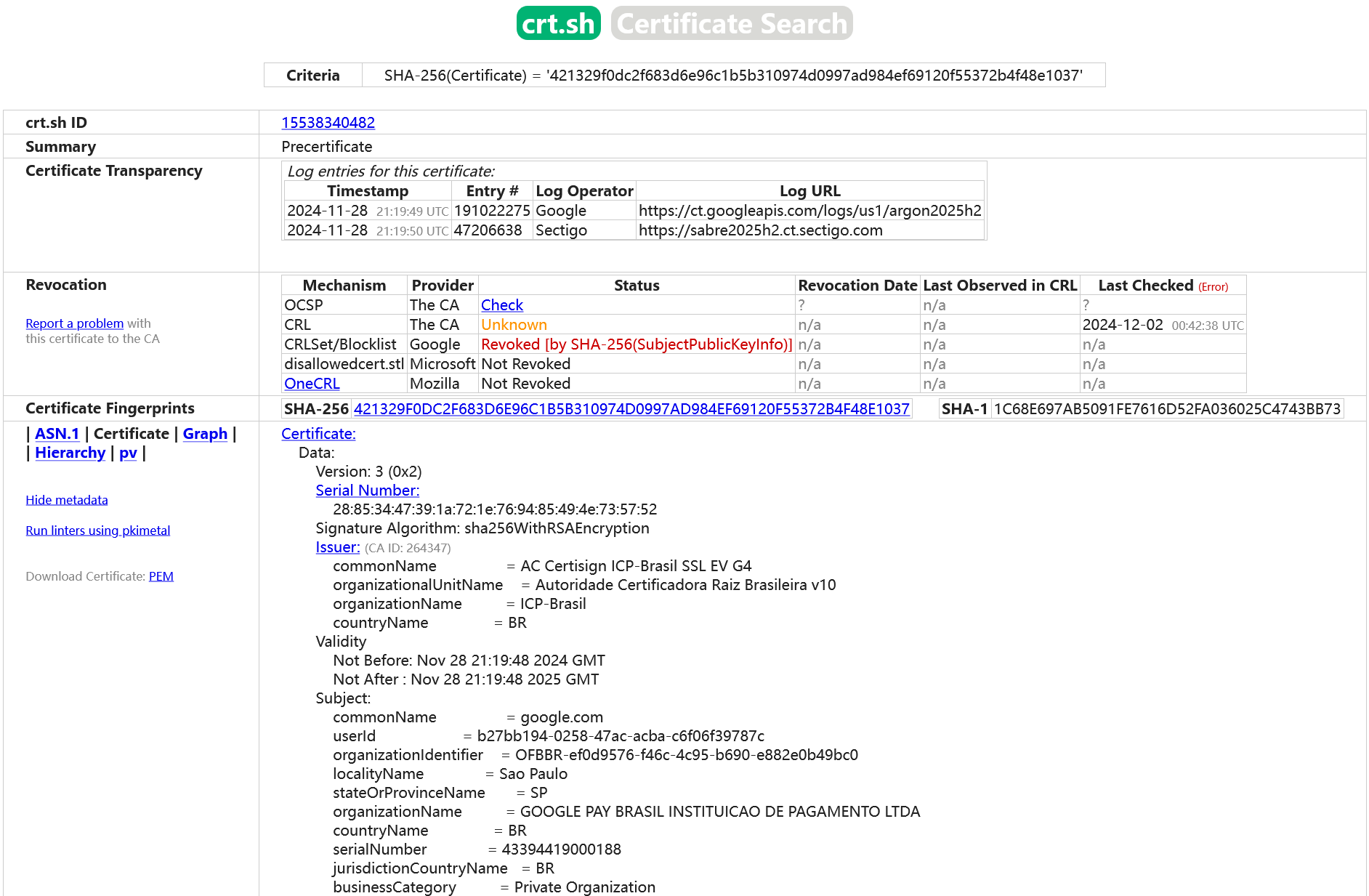Click the CRLSet/Blocklist mechanism cell
Image resolution: width=1369 pixels, height=896 pixels.
pyautogui.click(x=344, y=344)
